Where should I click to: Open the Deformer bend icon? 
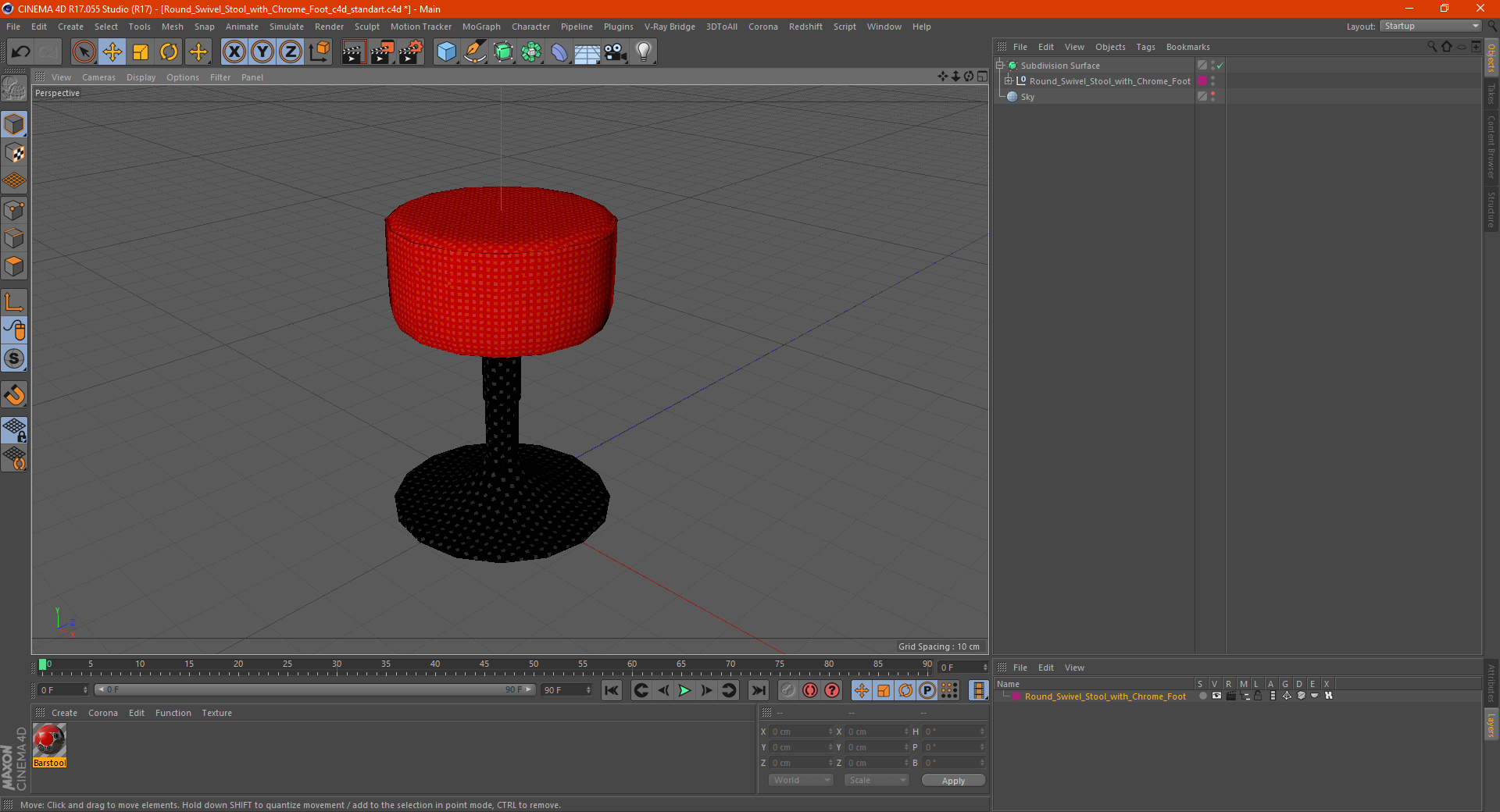click(x=559, y=52)
